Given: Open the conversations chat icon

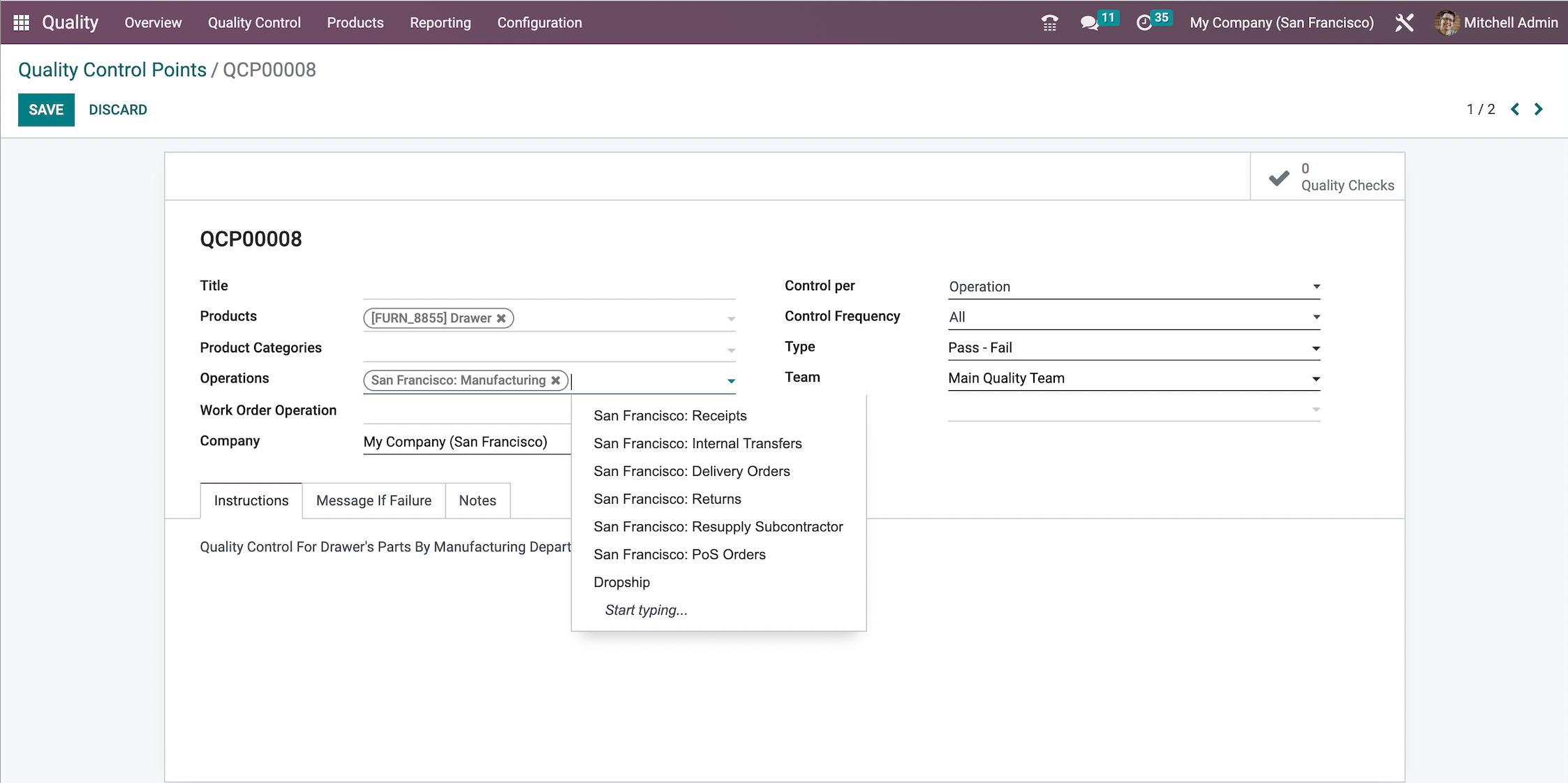Looking at the screenshot, I should tap(1089, 23).
